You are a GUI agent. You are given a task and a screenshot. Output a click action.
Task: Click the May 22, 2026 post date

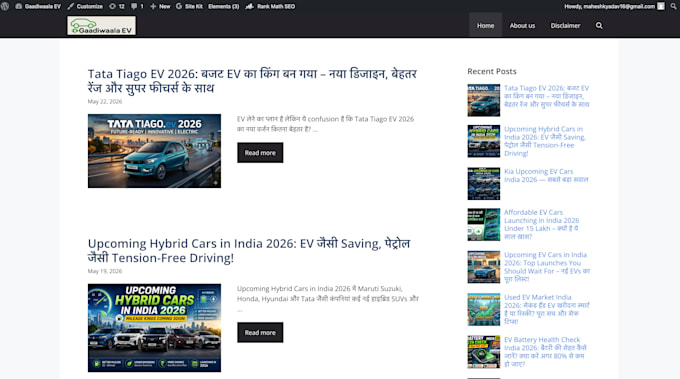point(105,101)
